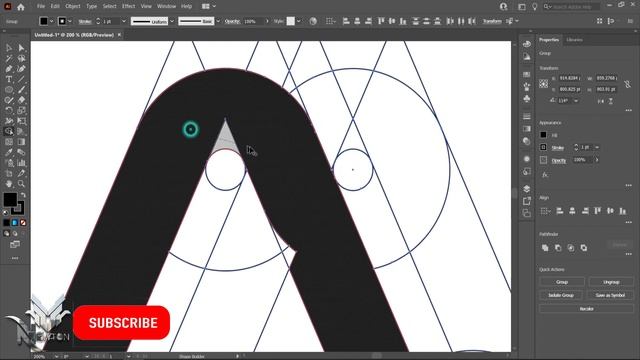Select the Hand tool
Screen dimensions: 640x360
pos(9,184)
